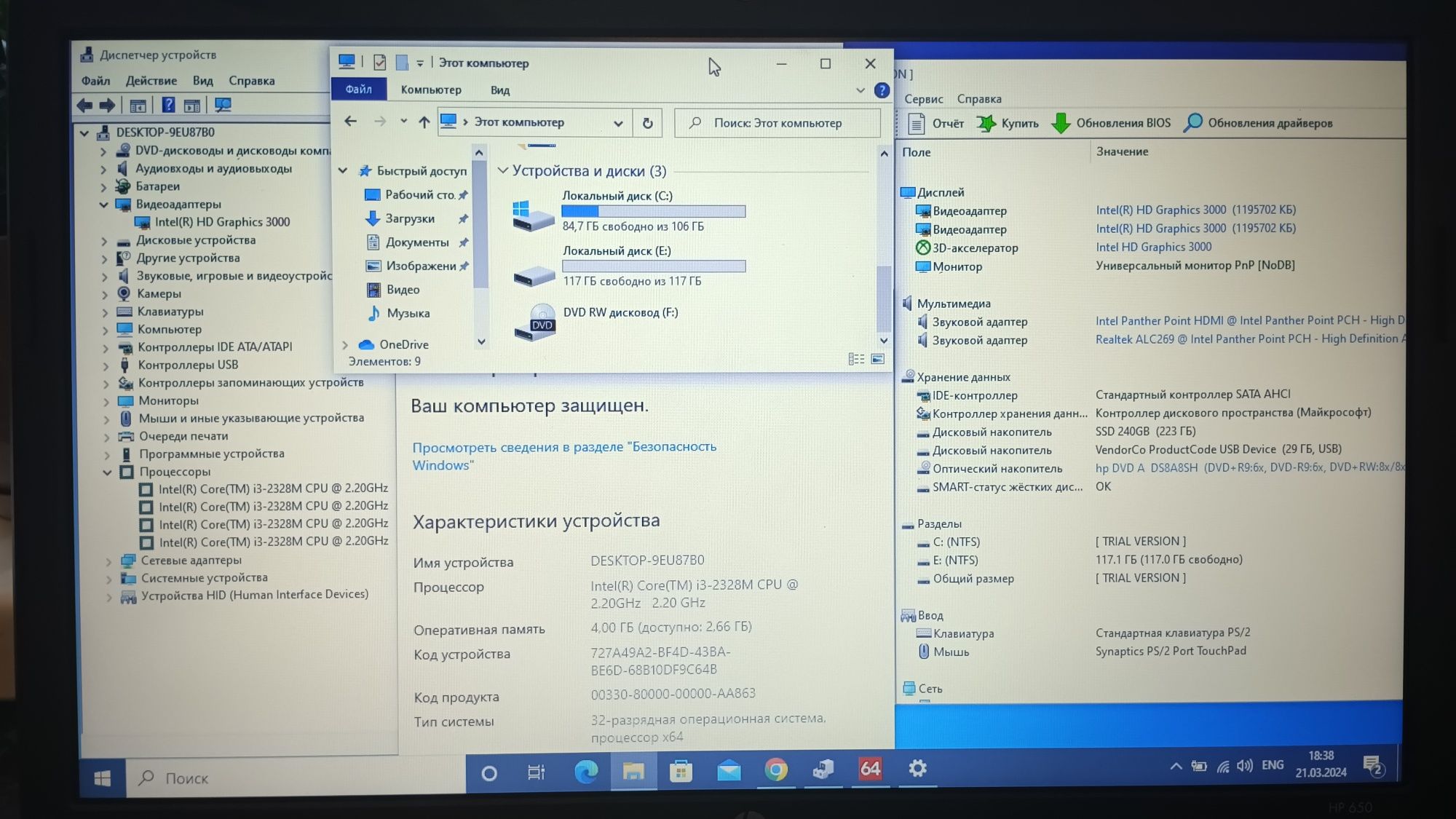1456x819 pixels.
Task: Open Google Chrome from the taskbar
Action: [x=776, y=769]
